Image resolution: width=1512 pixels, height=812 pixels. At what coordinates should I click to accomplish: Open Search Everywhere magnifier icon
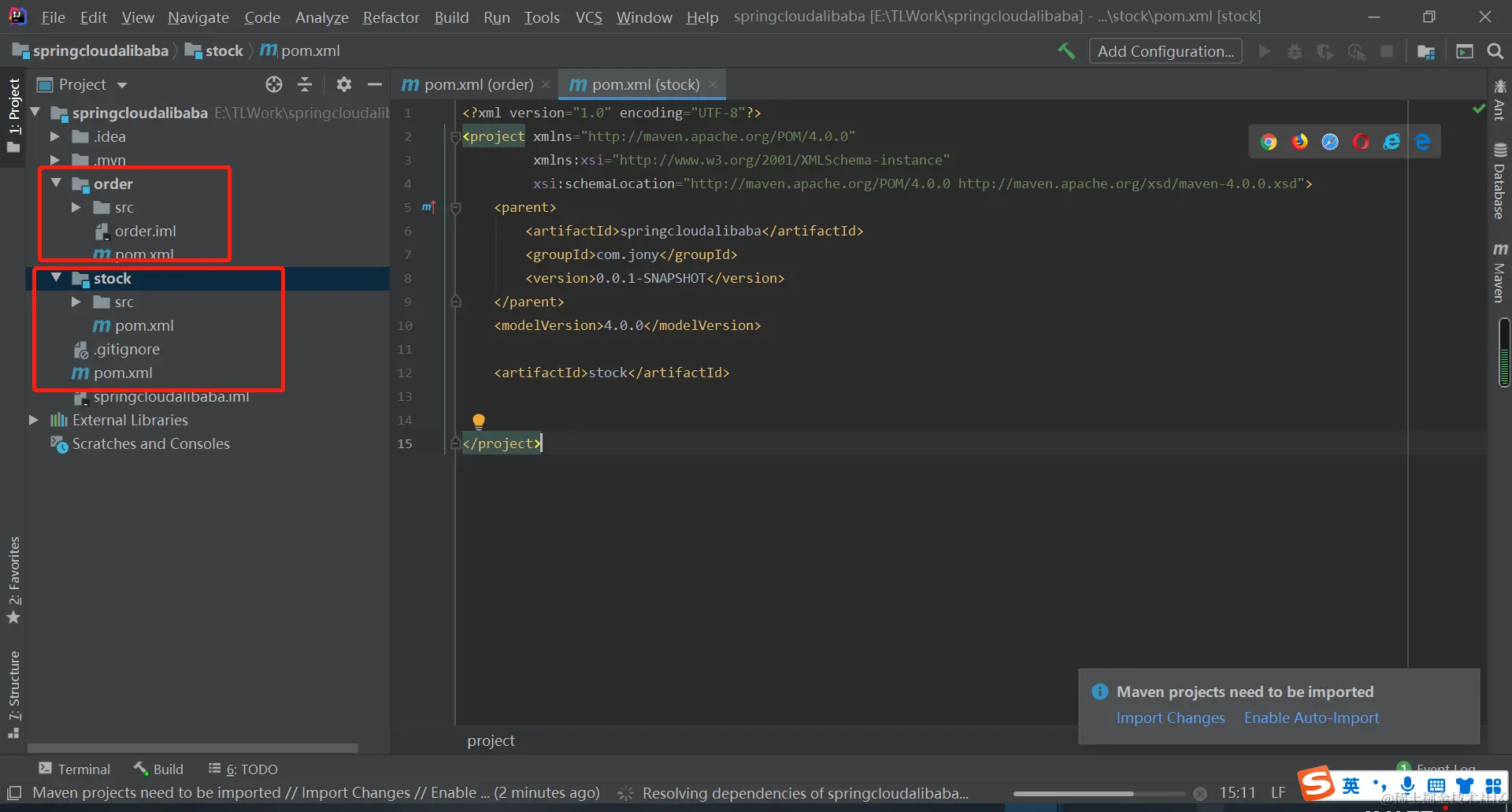(1495, 51)
